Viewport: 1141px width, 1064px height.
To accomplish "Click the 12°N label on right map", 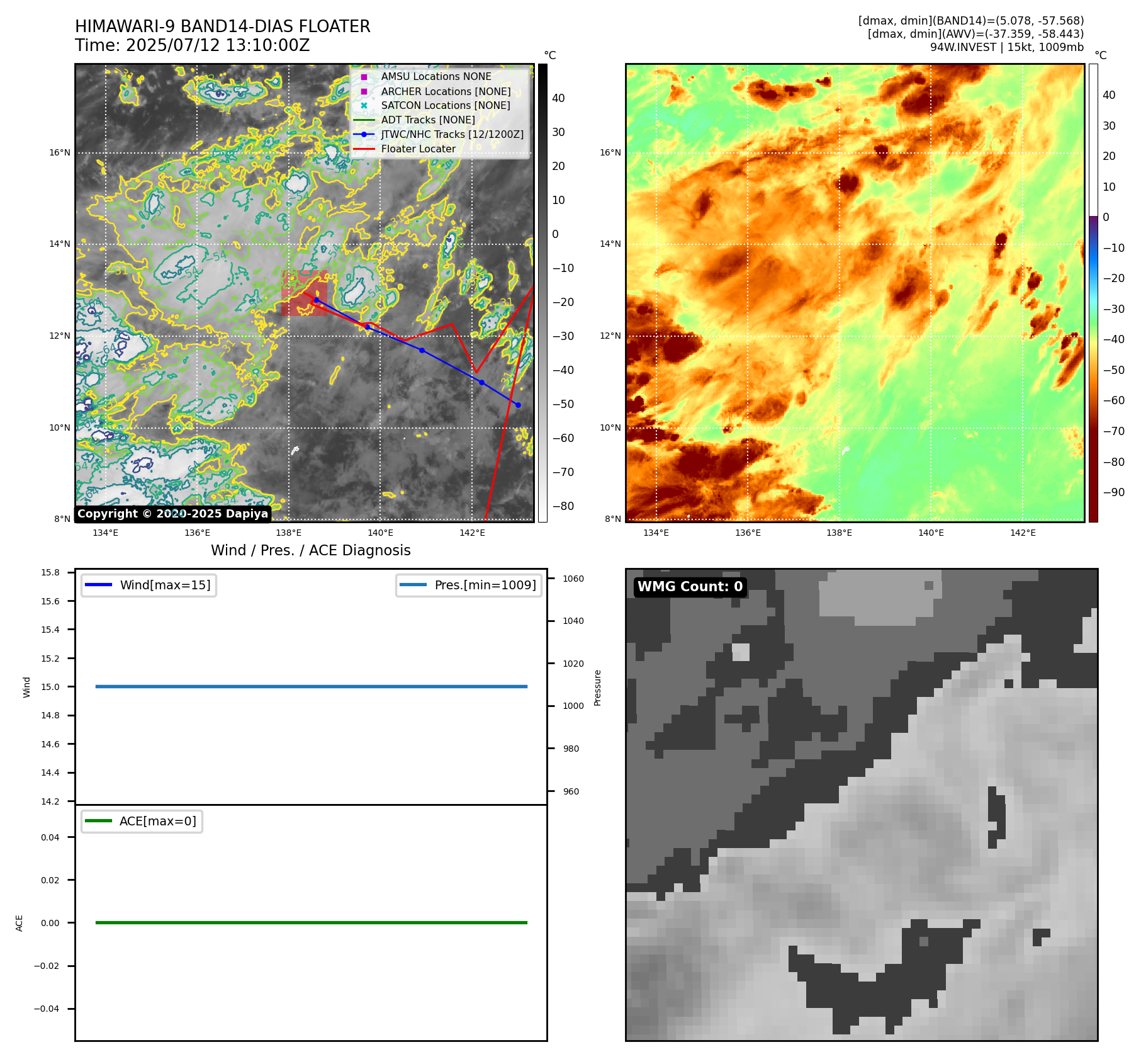I will pyautogui.click(x=610, y=336).
